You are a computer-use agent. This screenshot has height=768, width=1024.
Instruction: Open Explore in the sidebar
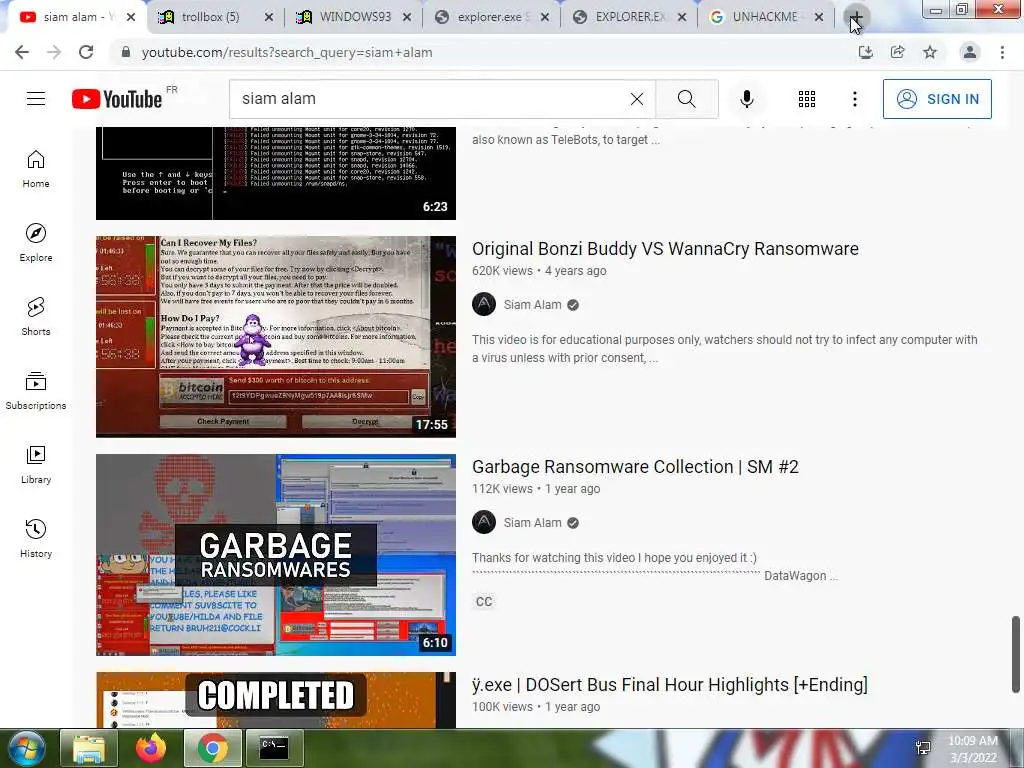(x=36, y=243)
